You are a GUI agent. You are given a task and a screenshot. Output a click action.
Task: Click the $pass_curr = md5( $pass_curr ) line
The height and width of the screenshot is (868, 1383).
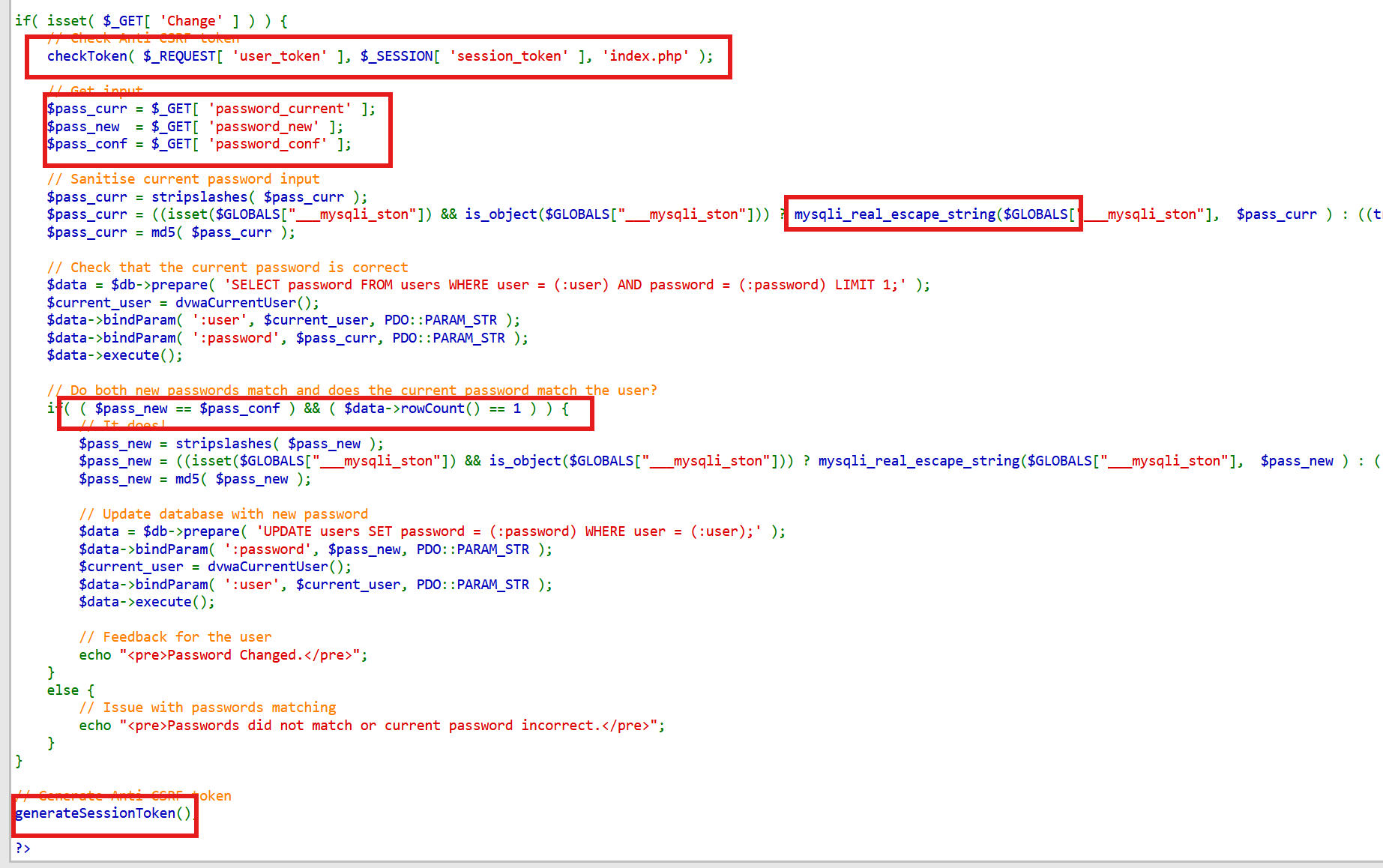pyautogui.click(x=171, y=232)
